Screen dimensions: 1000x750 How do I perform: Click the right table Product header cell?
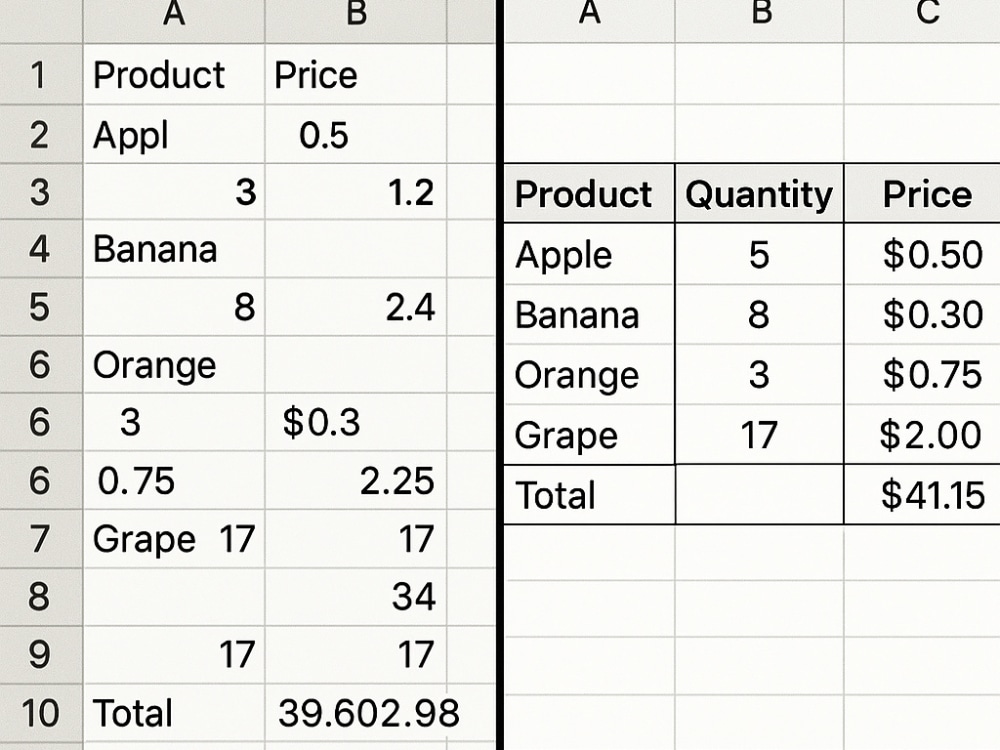coord(589,193)
